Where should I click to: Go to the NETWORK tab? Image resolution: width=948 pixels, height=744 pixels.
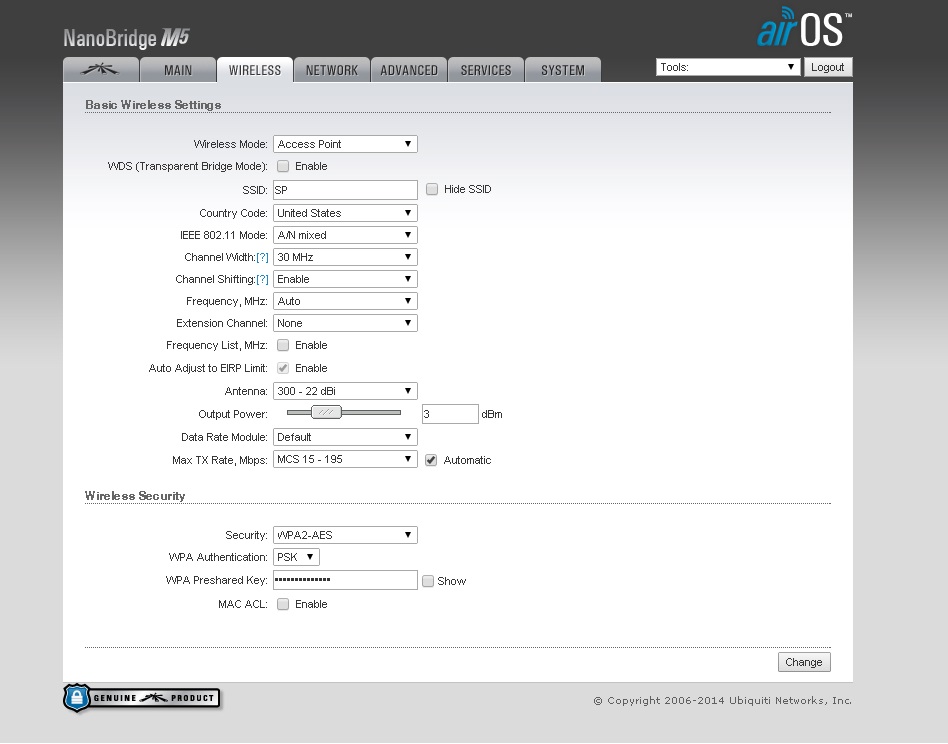point(332,70)
